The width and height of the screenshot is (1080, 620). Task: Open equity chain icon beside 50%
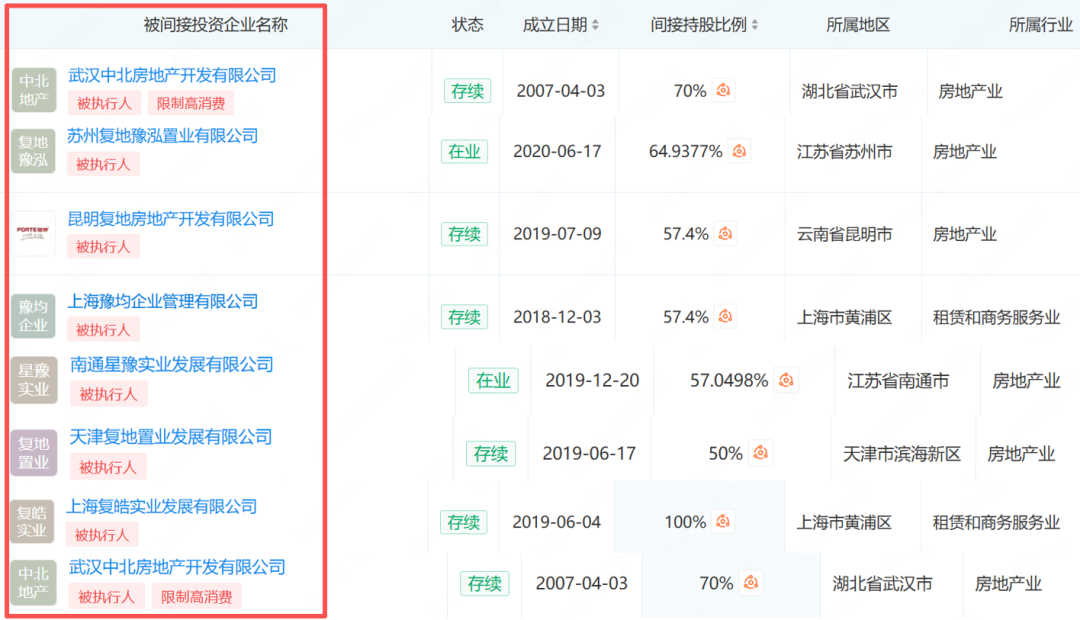[x=761, y=453]
